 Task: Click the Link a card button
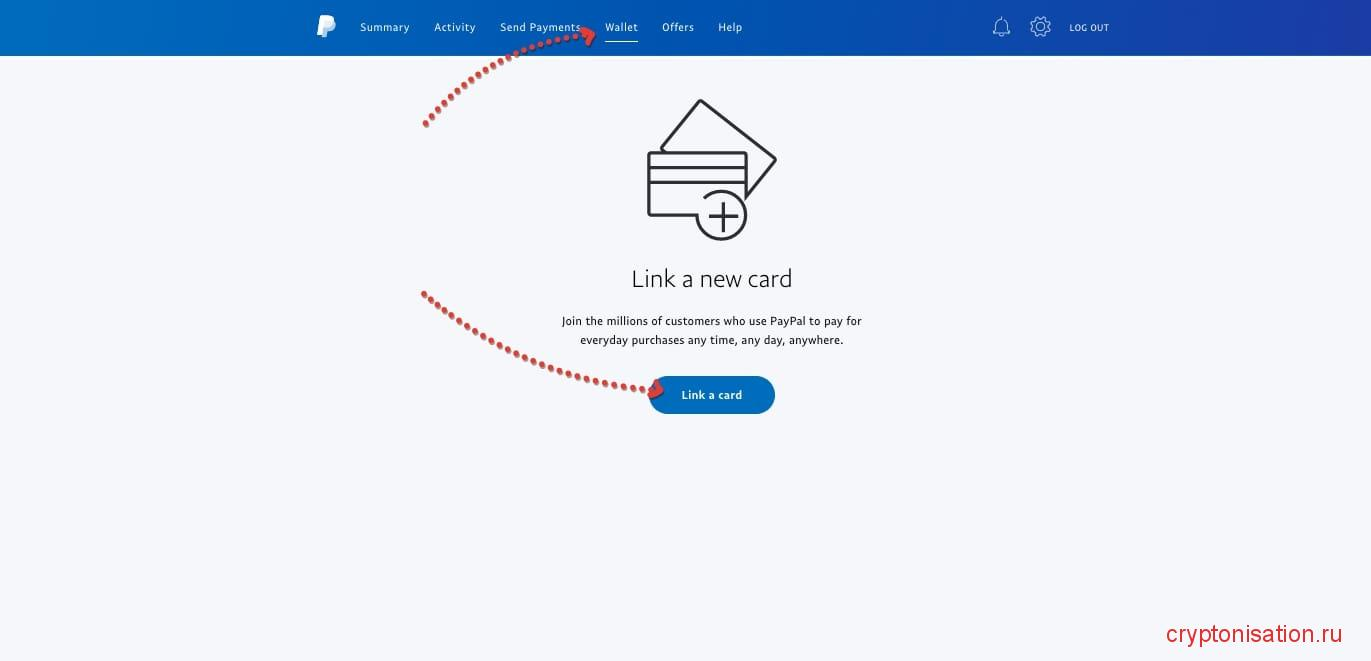(x=711, y=394)
